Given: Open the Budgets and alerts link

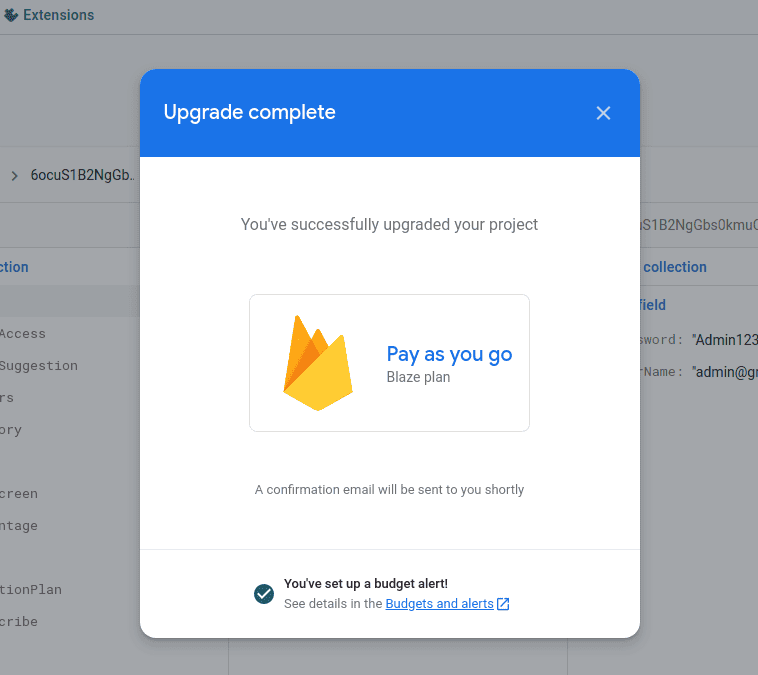Looking at the screenshot, I should (439, 604).
